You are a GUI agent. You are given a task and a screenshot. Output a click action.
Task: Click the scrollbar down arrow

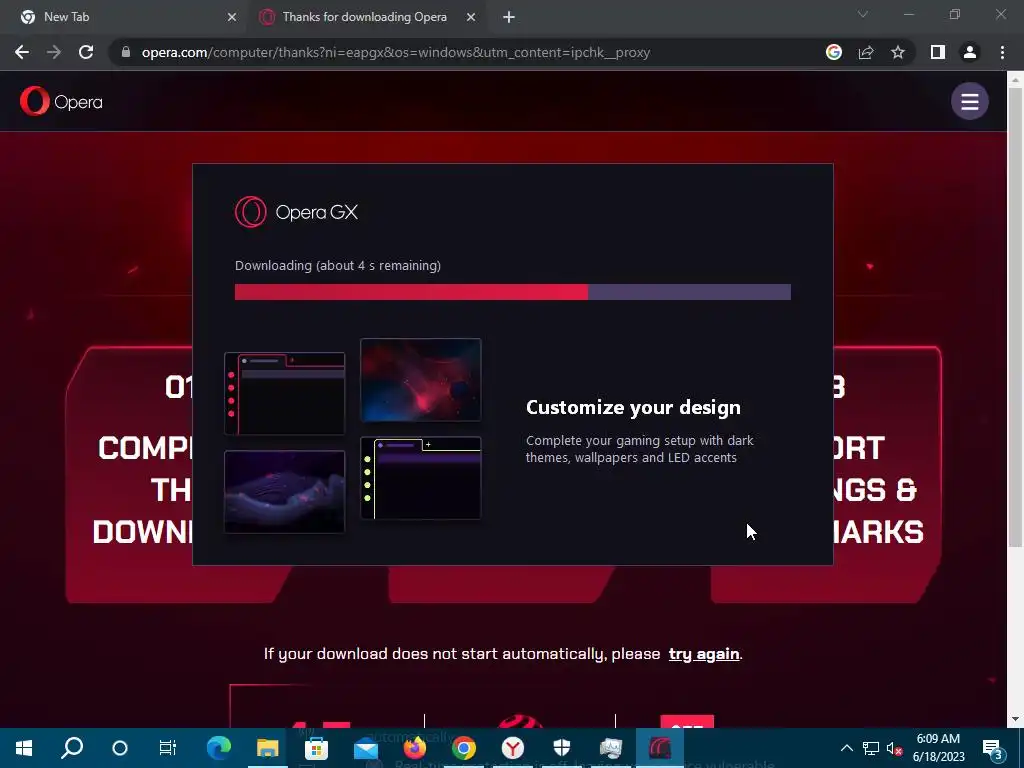click(x=1015, y=719)
